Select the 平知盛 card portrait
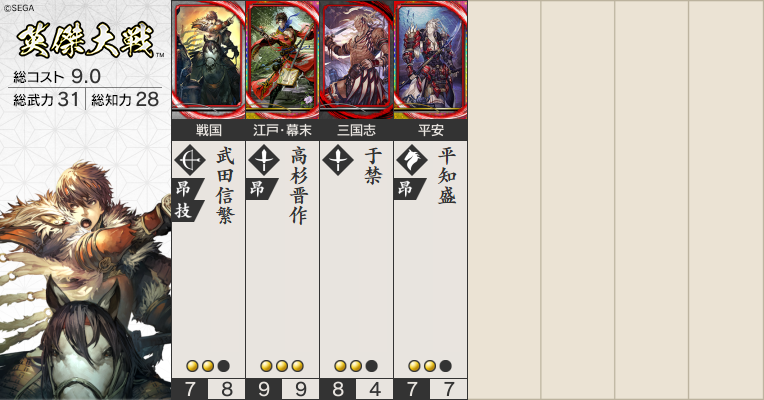The image size is (764, 400). click(431, 60)
